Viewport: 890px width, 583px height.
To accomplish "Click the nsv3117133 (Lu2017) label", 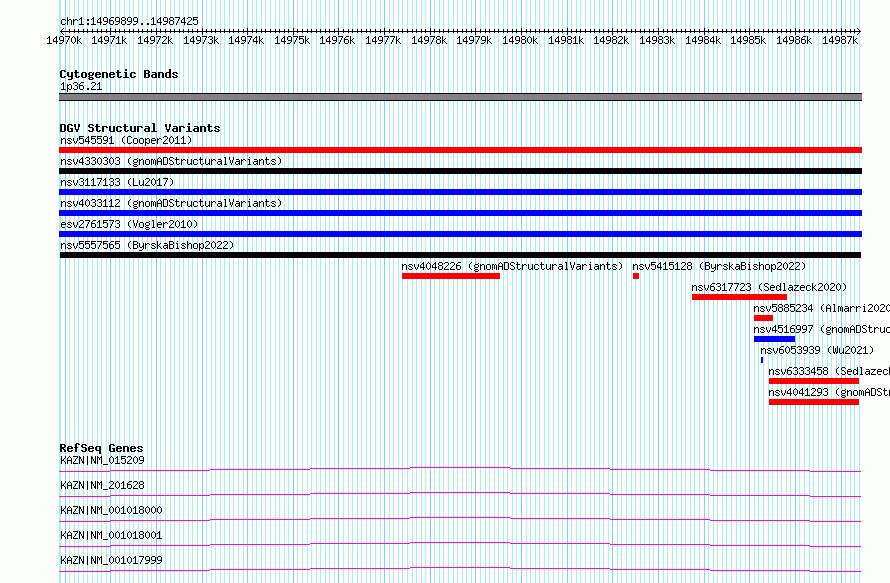I will click(117, 182).
